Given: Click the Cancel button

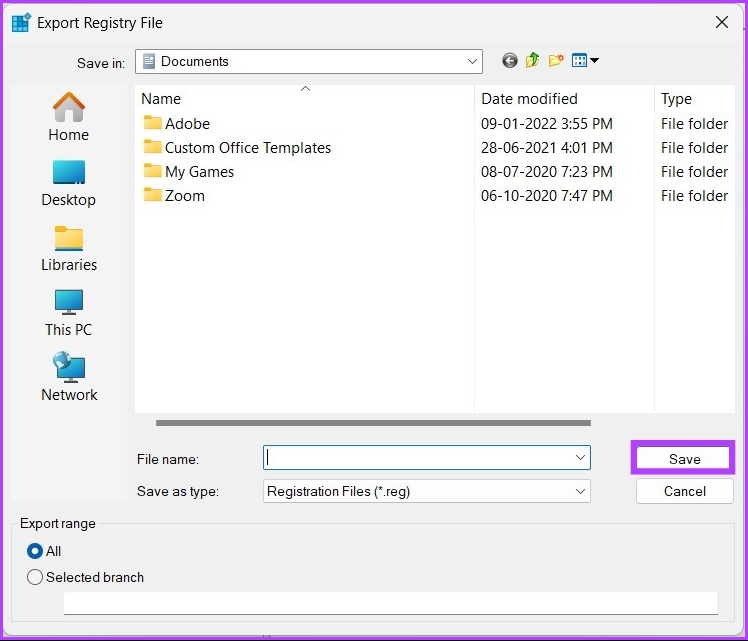Looking at the screenshot, I should coord(685,491).
